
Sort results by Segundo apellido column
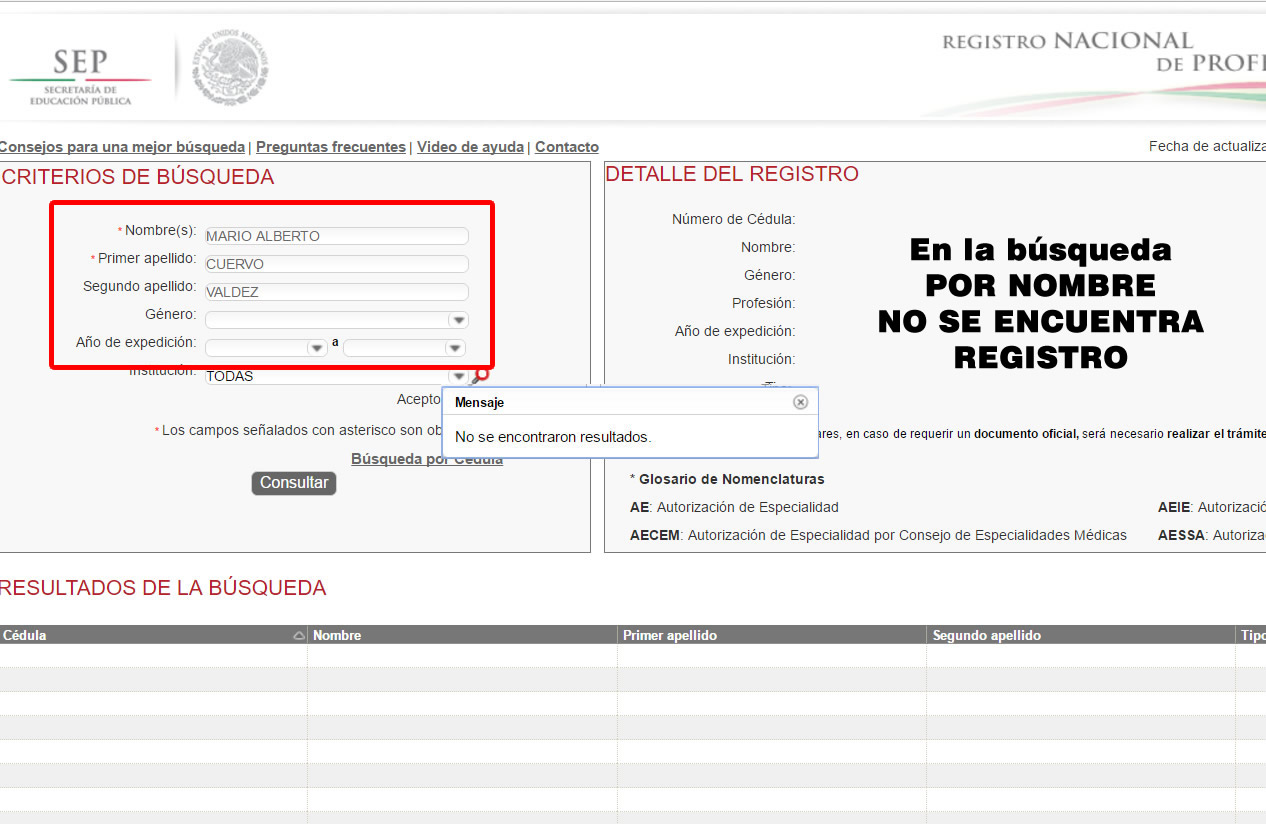(1082, 635)
